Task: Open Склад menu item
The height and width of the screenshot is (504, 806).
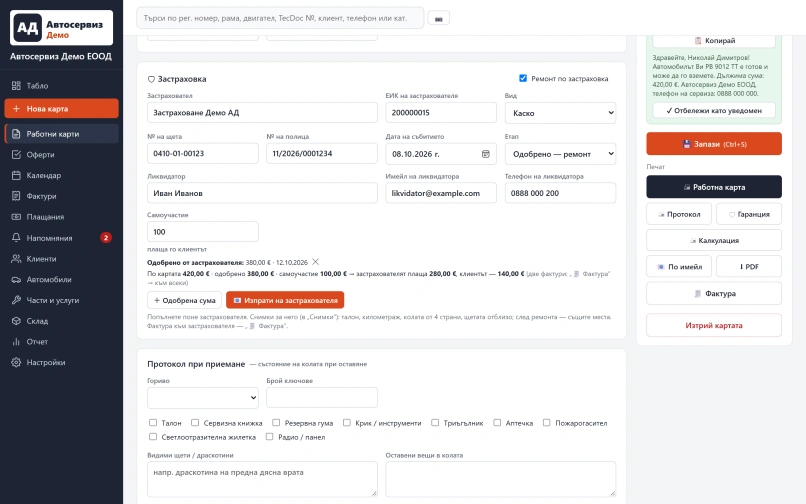Action: click(x=61, y=321)
